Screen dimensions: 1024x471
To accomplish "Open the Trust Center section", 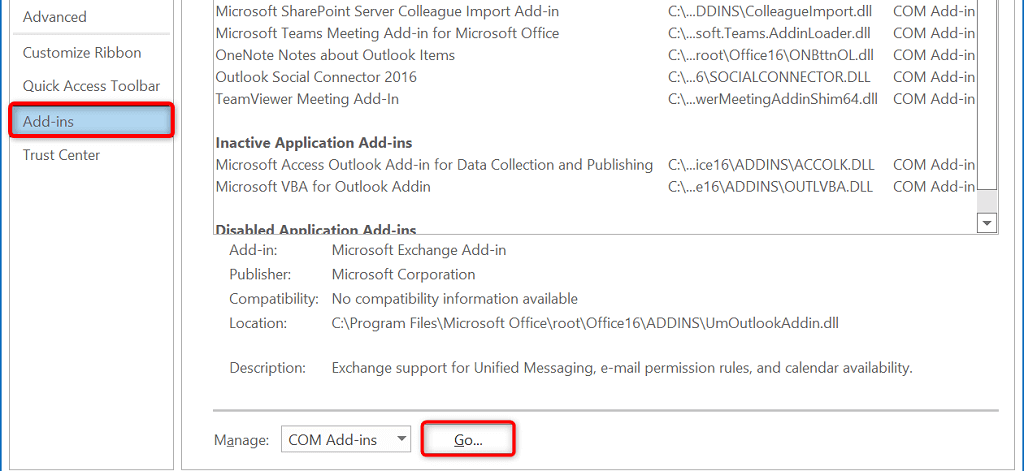I will (x=61, y=155).
